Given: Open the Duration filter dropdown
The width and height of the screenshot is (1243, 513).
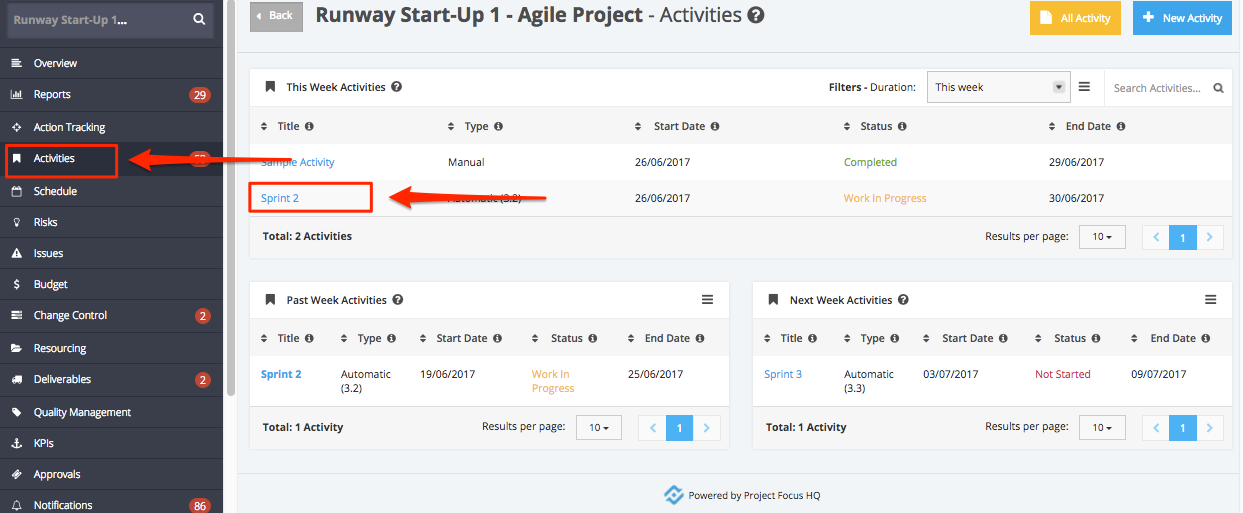Looking at the screenshot, I should coord(999,87).
